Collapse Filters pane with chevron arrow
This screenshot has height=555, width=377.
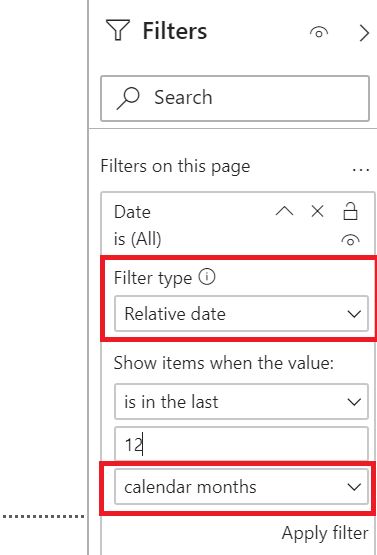pos(364,33)
